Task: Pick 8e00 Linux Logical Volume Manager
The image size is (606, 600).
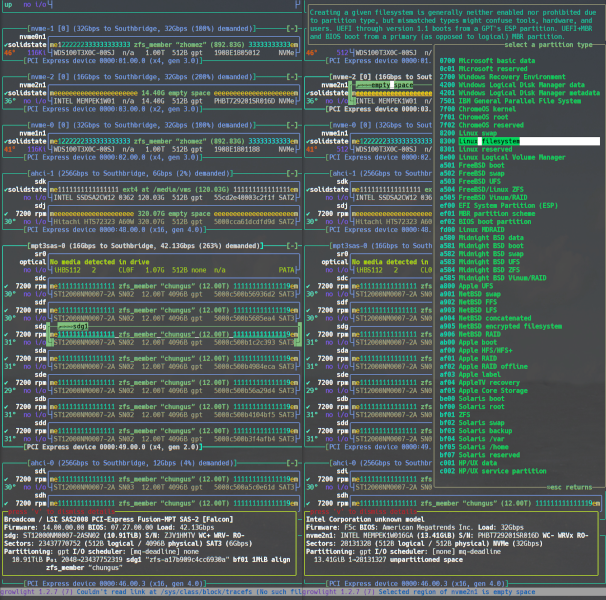Action: (x=502, y=157)
